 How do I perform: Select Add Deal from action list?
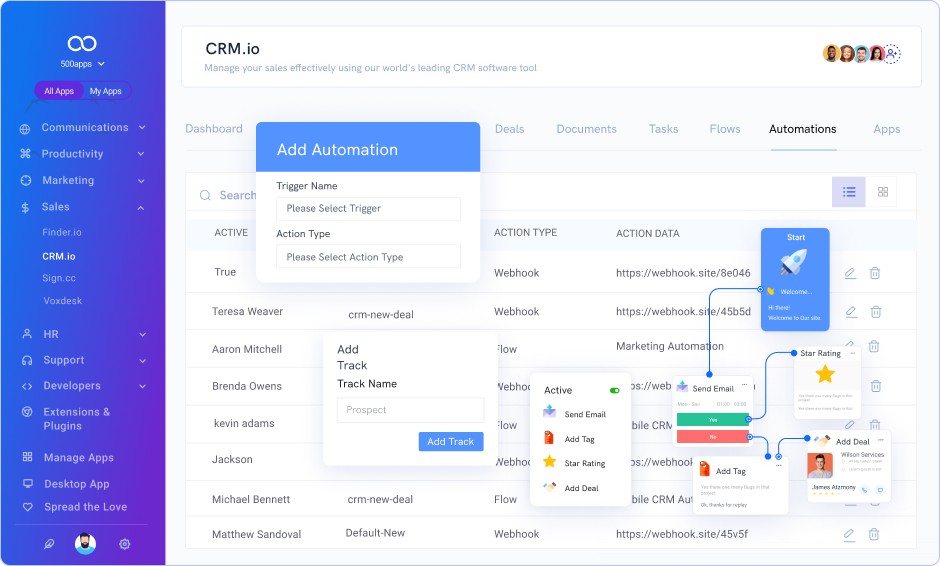point(571,488)
